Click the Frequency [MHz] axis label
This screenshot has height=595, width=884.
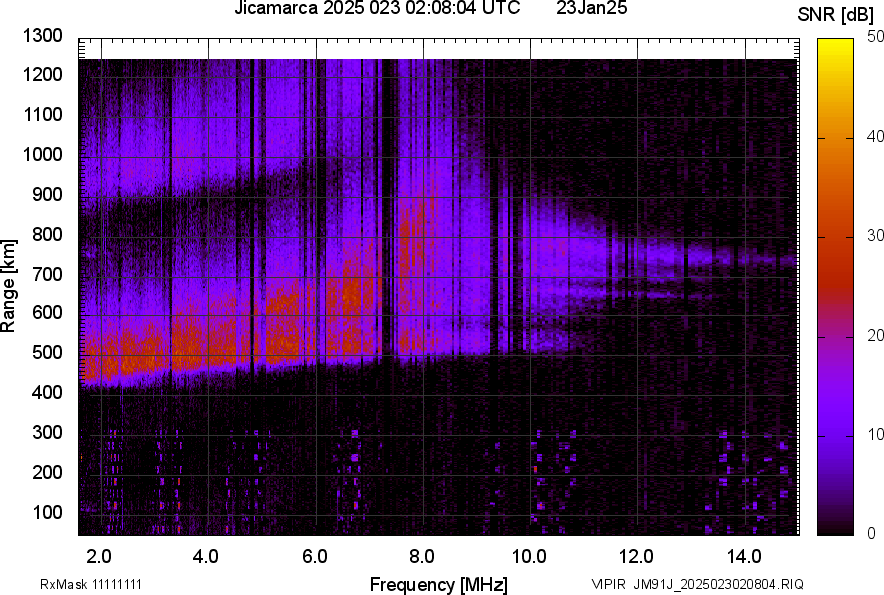(438, 583)
